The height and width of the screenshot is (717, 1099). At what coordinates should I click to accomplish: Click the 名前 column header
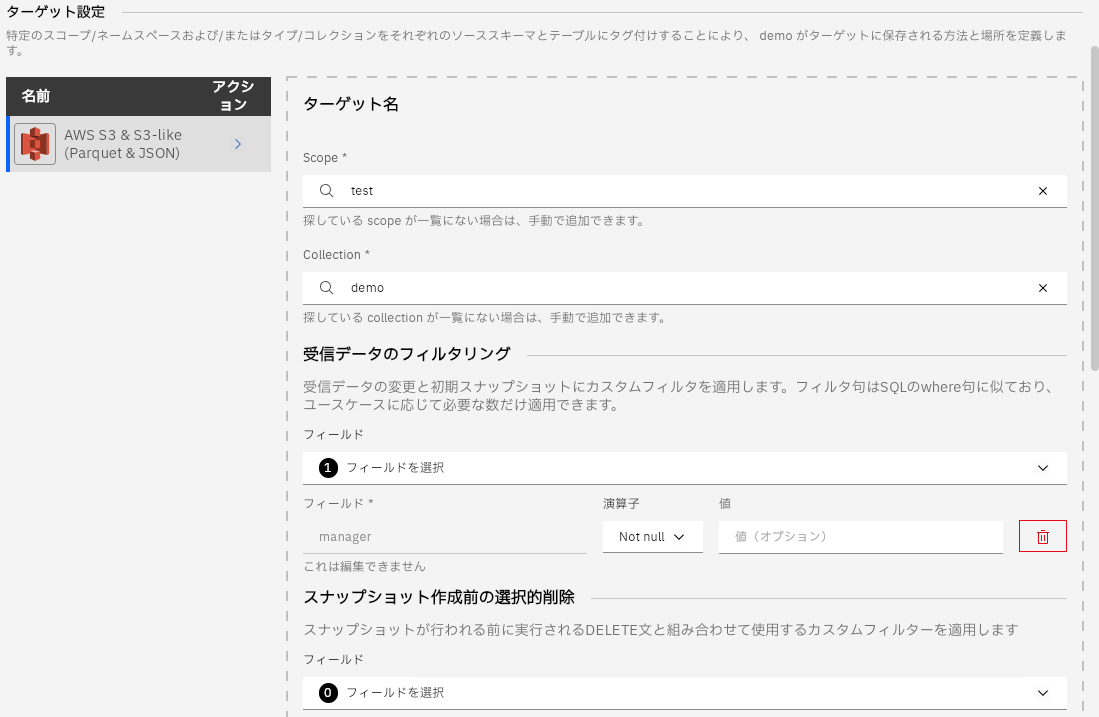tap(36, 96)
